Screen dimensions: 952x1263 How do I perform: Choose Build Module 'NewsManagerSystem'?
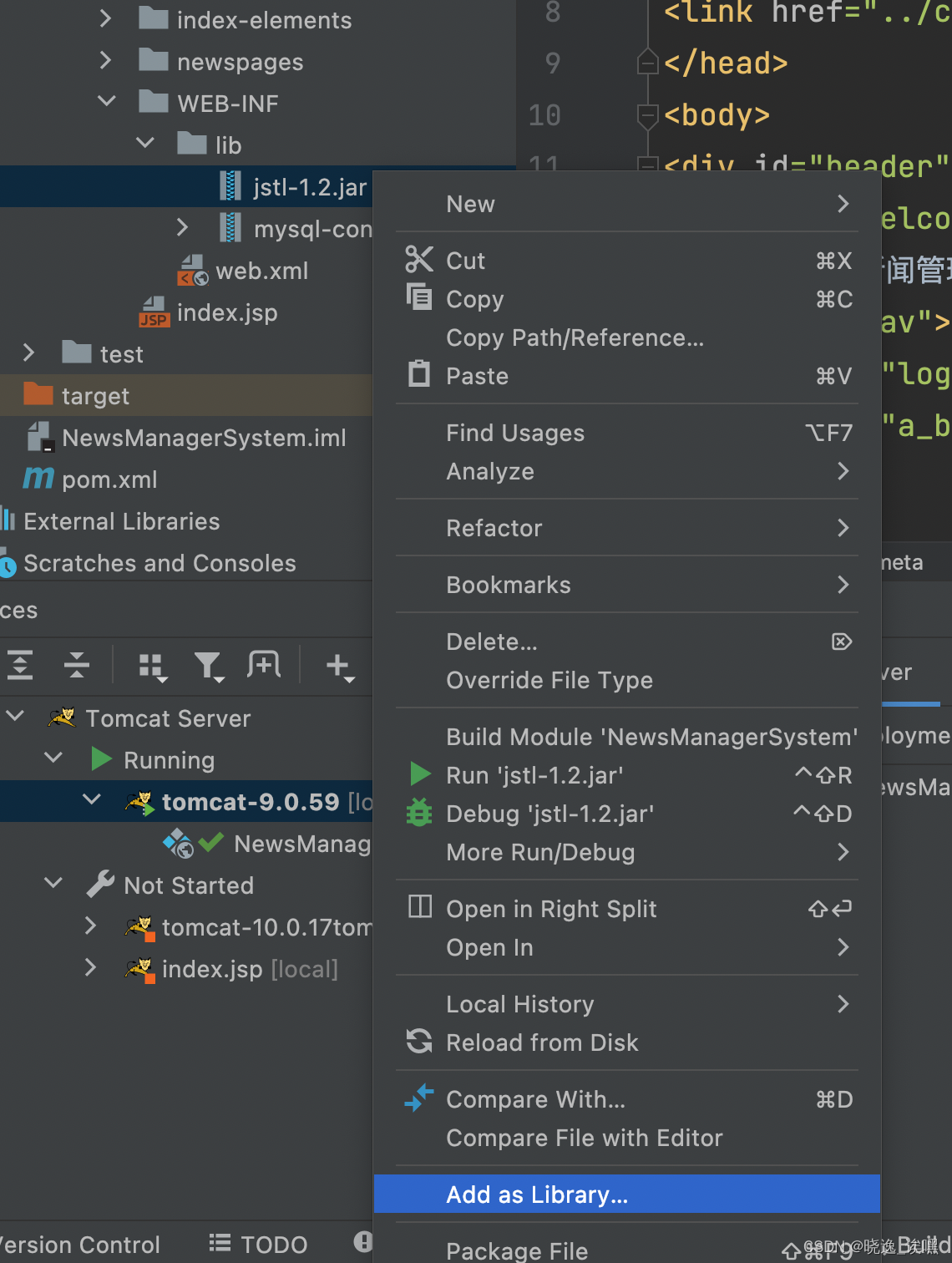(x=626, y=737)
